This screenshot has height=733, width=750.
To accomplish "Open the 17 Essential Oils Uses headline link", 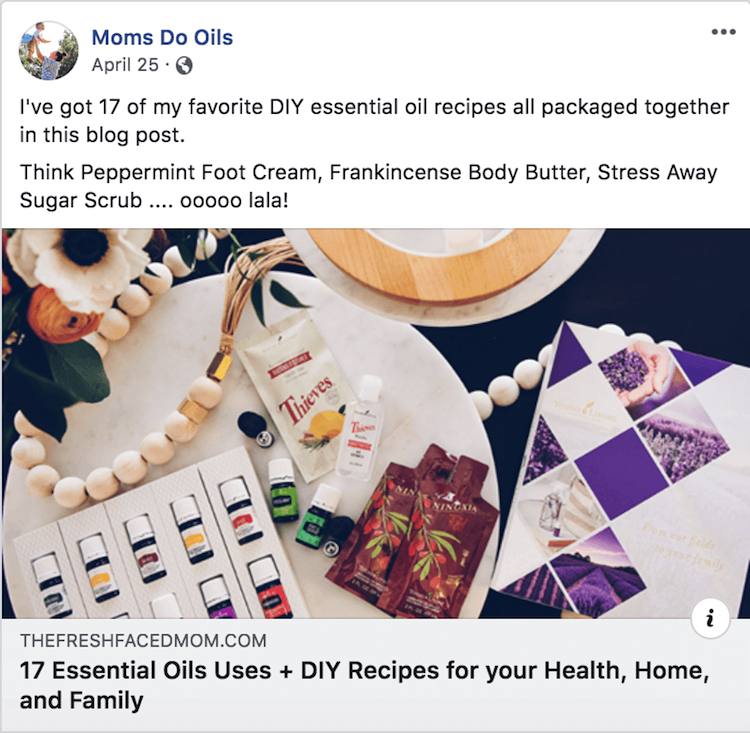I will pos(364,685).
